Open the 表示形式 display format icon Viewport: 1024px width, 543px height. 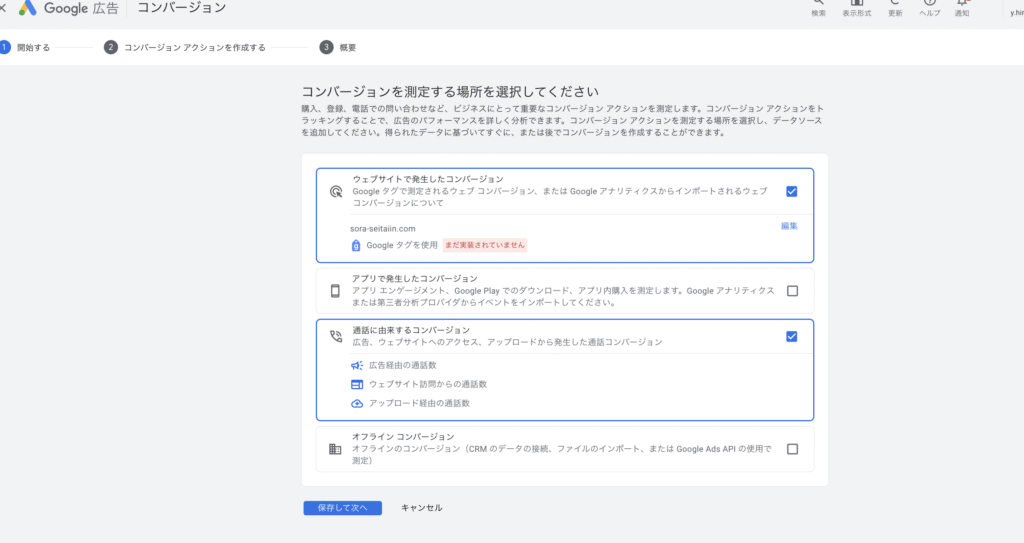[856, 5]
